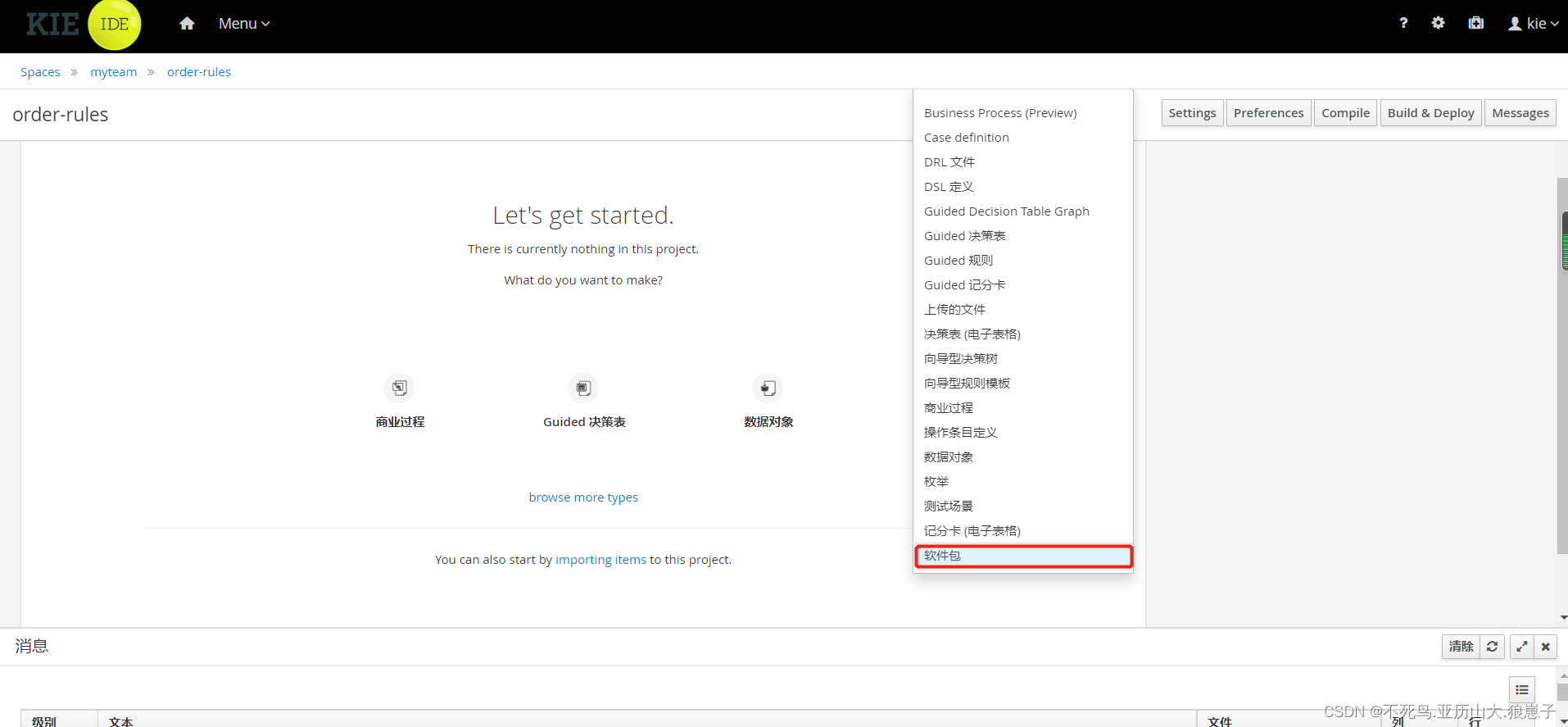Image resolution: width=1568 pixels, height=727 pixels.
Task: Select DRL 文件 menu entry
Action: click(1023, 162)
